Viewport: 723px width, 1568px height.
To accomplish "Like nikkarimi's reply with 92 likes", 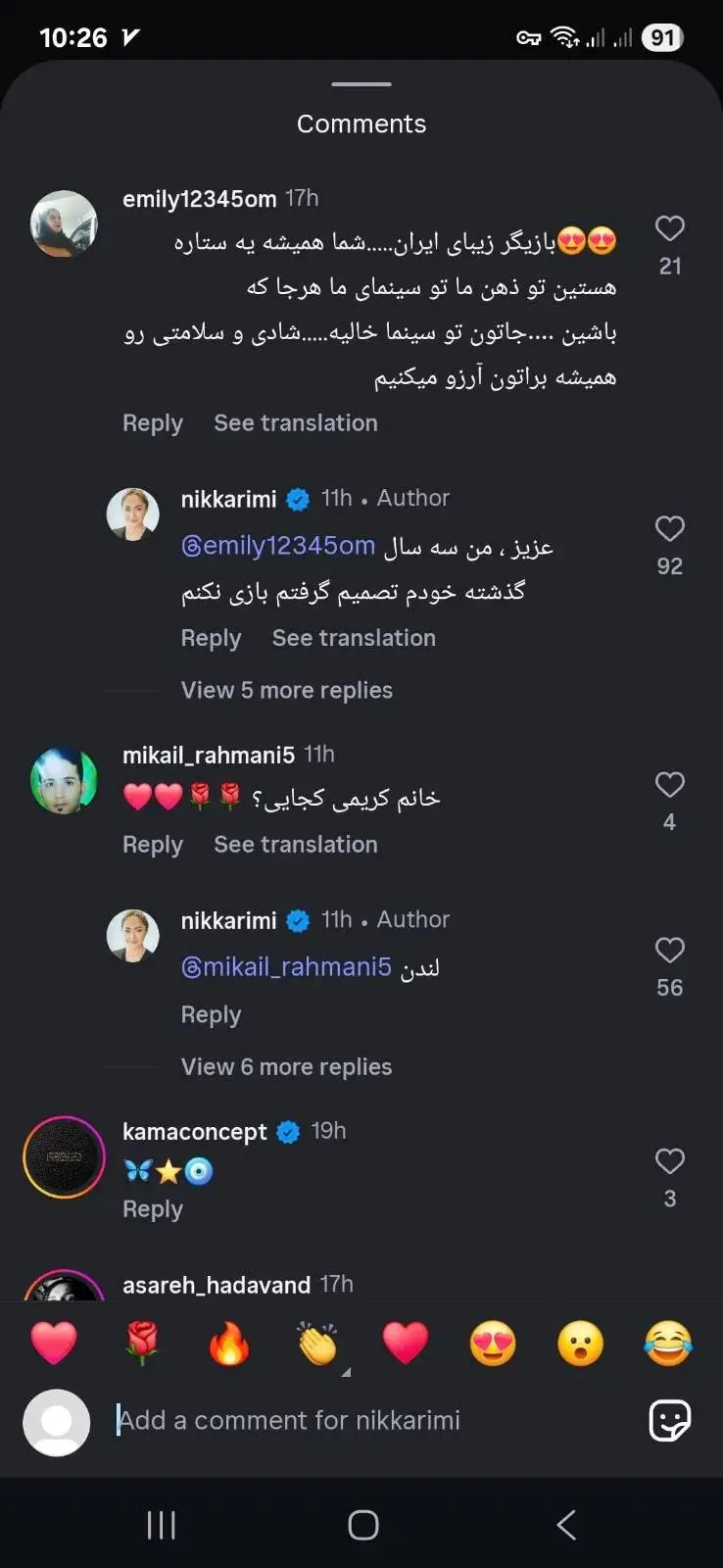I will [x=669, y=529].
